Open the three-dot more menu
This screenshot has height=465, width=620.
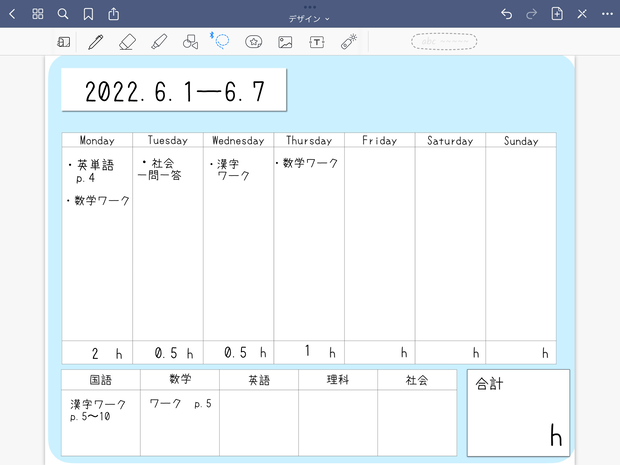coord(607,14)
